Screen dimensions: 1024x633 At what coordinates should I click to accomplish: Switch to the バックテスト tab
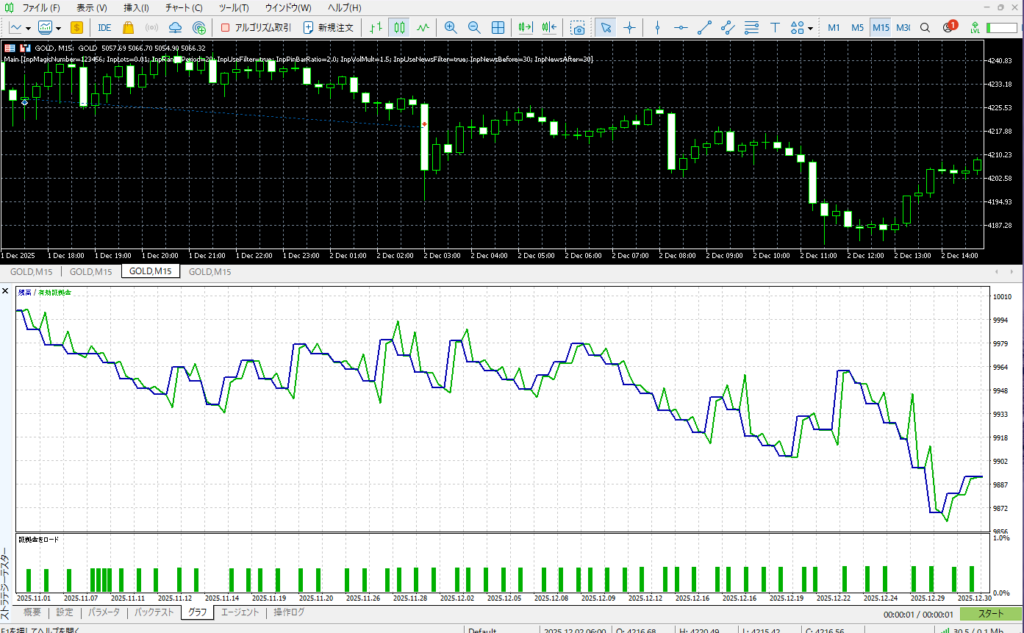(155, 612)
